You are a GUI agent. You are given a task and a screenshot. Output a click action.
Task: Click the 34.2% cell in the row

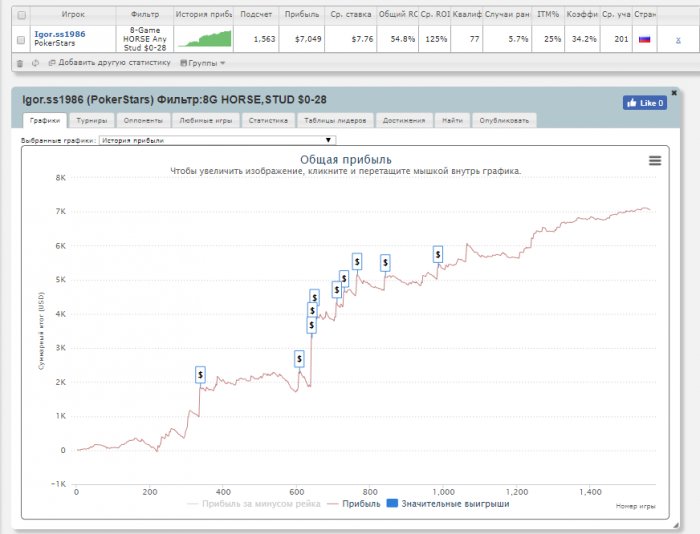tap(584, 39)
